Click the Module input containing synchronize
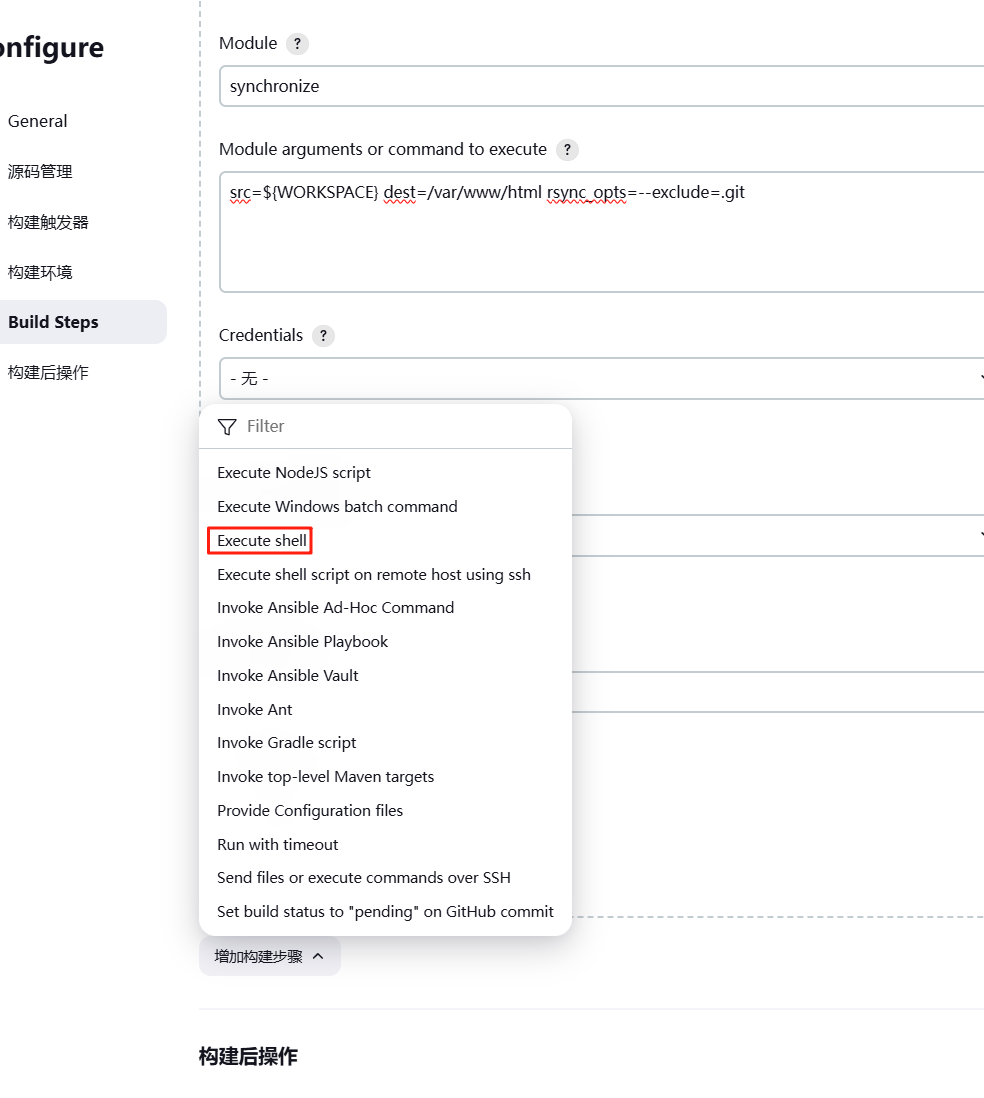Viewport: 984px width, 1098px height. 602,86
